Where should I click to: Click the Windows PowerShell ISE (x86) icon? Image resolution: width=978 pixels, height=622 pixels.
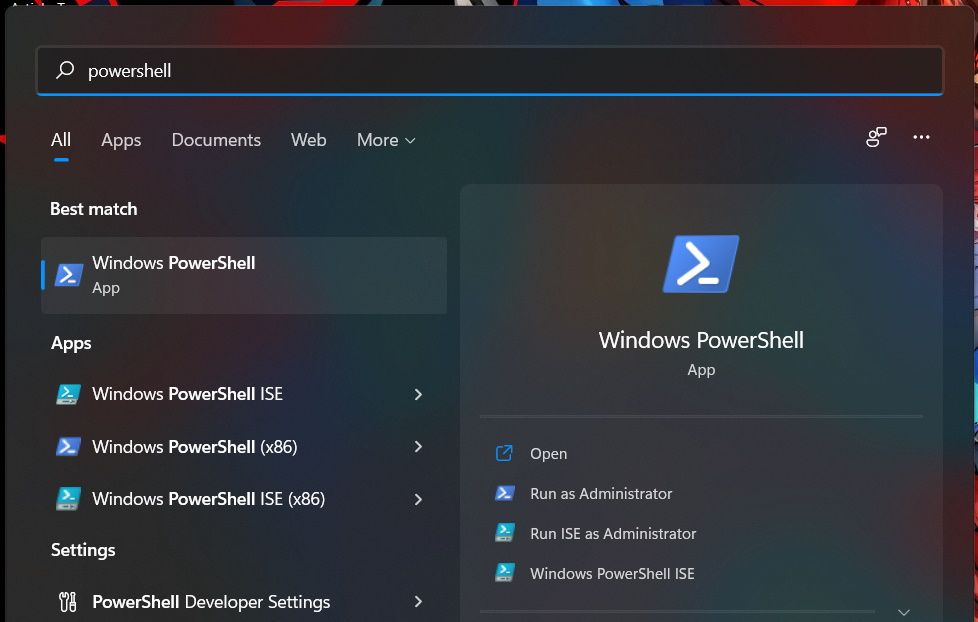coord(67,498)
